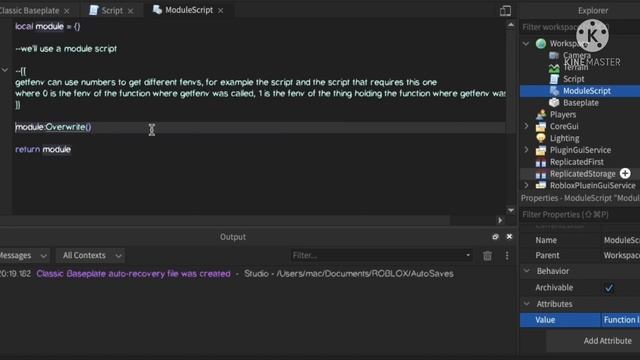Select the Value attribute row
This screenshot has width=640, height=360.
point(580,320)
